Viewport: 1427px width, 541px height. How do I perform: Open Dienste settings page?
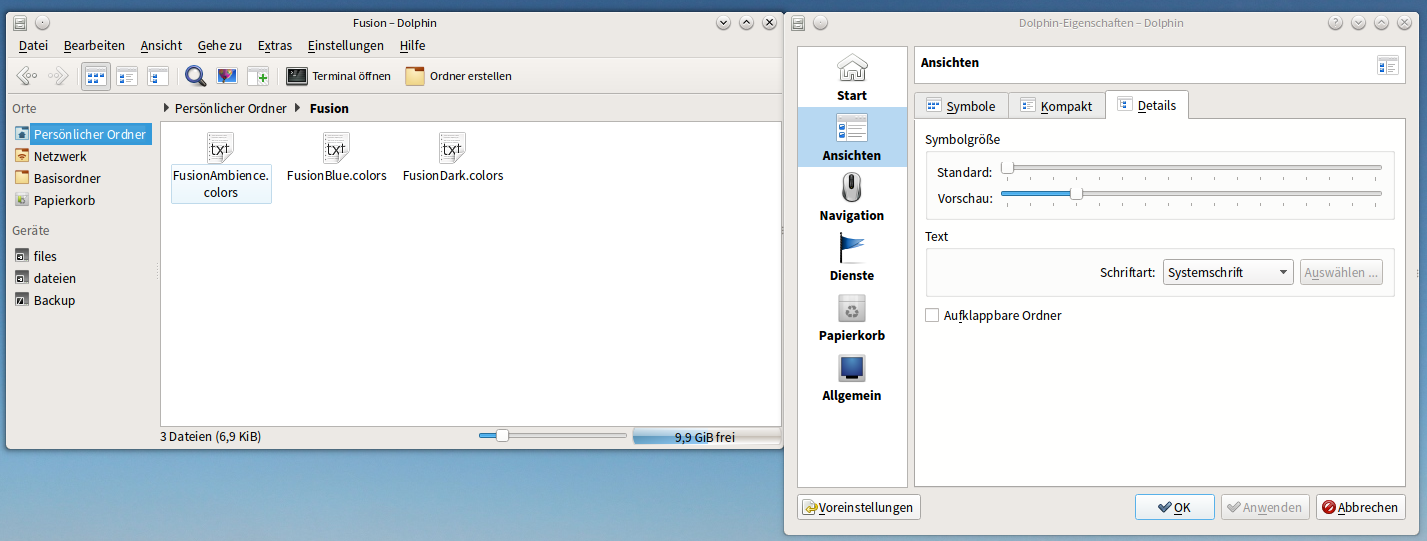click(852, 257)
